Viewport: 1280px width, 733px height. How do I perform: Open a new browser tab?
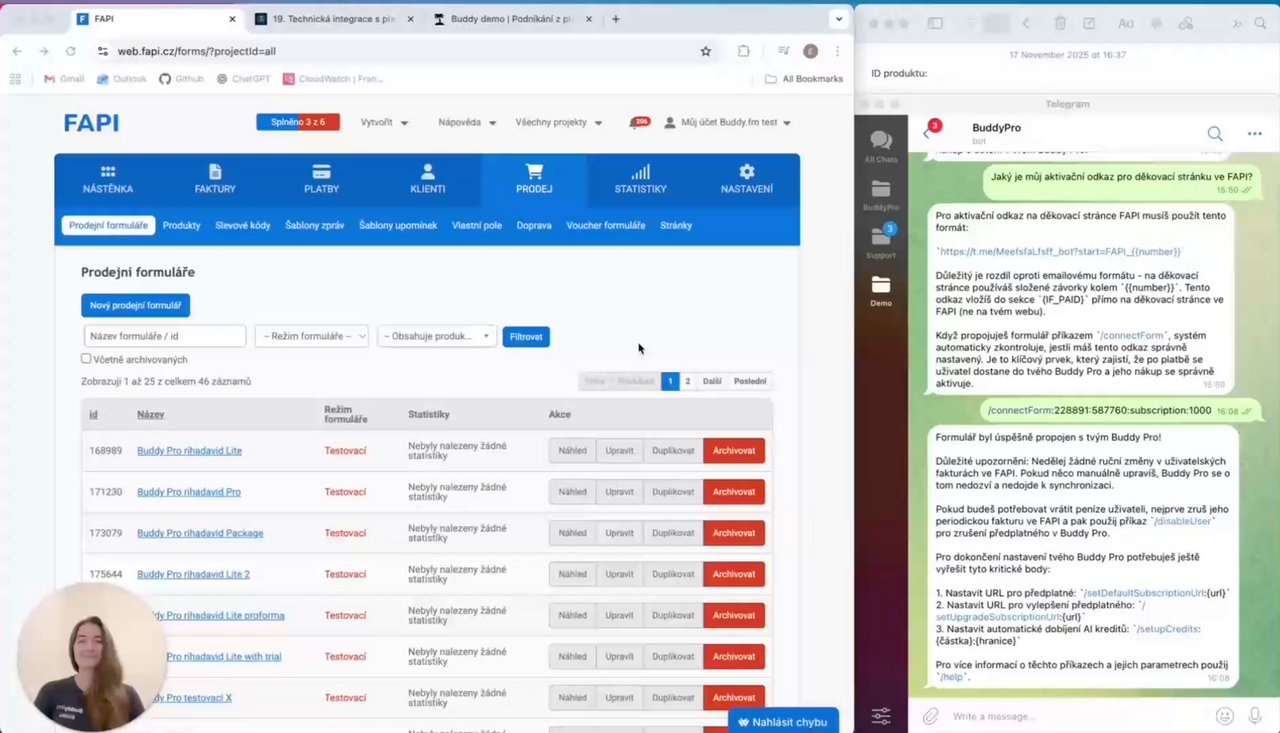click(x=615, y=19)
